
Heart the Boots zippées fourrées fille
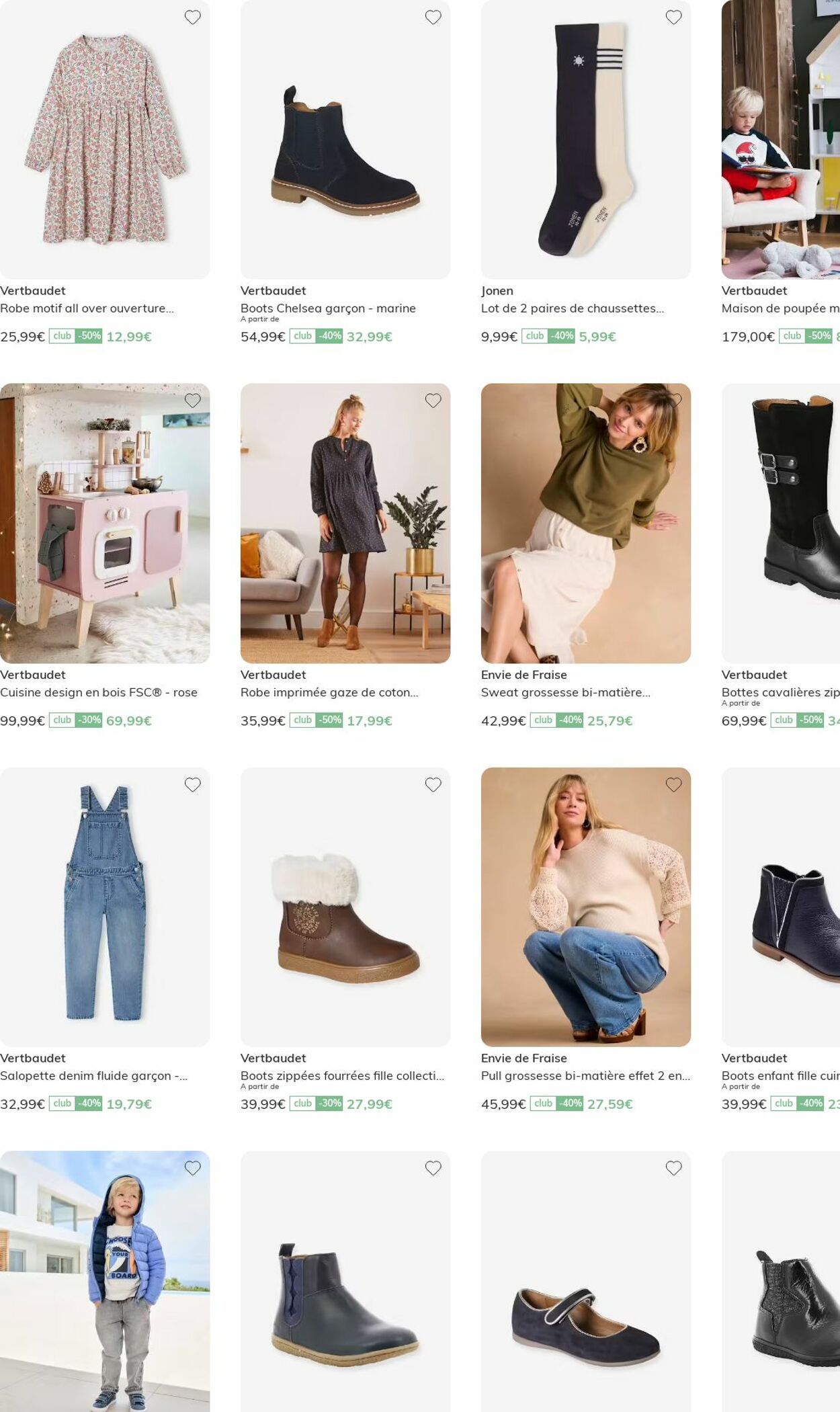pyautogui.click(x=433, y=784)
